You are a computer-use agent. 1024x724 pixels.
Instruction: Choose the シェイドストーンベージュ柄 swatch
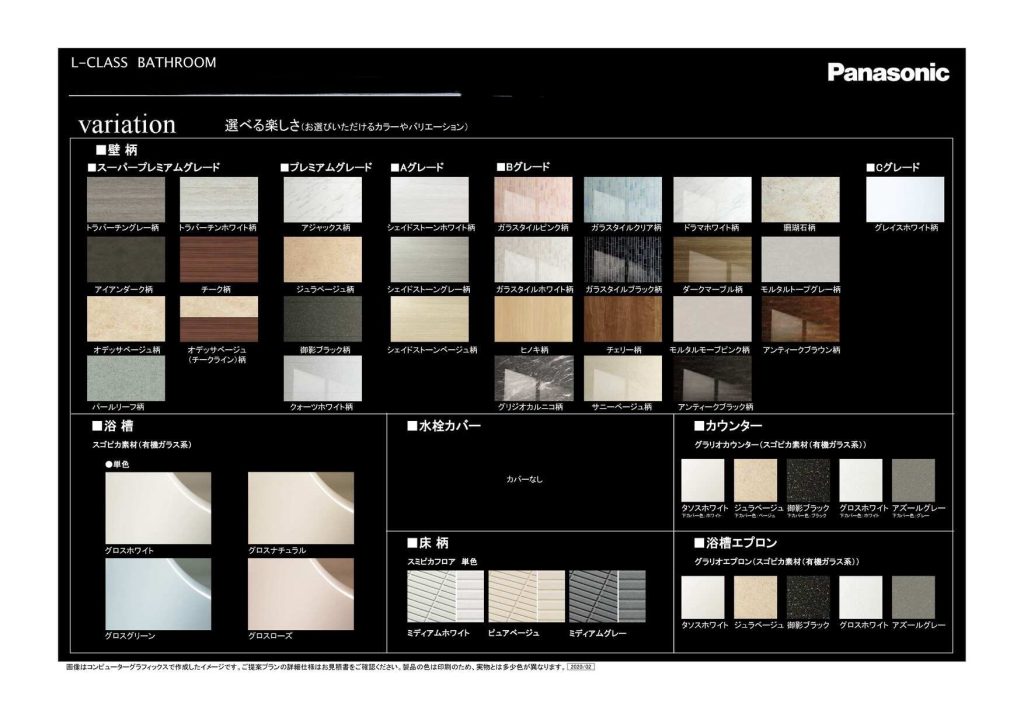pyautogui.click(x=429, y=319)
